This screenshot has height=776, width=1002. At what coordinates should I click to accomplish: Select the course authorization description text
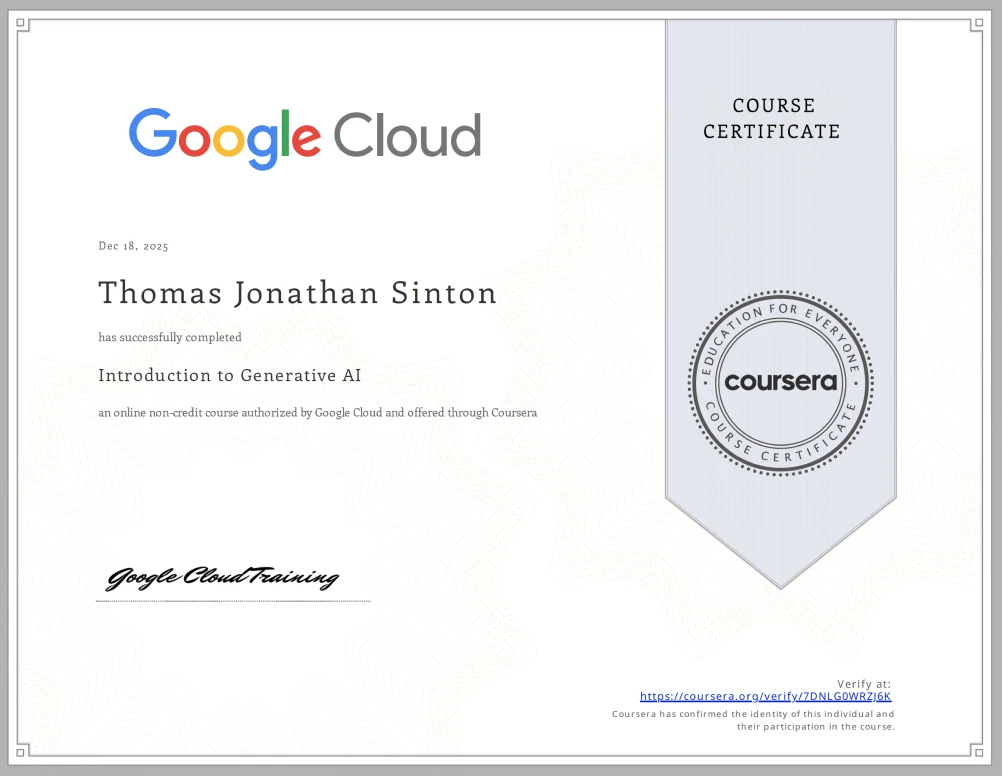click(x=317, y=412)
